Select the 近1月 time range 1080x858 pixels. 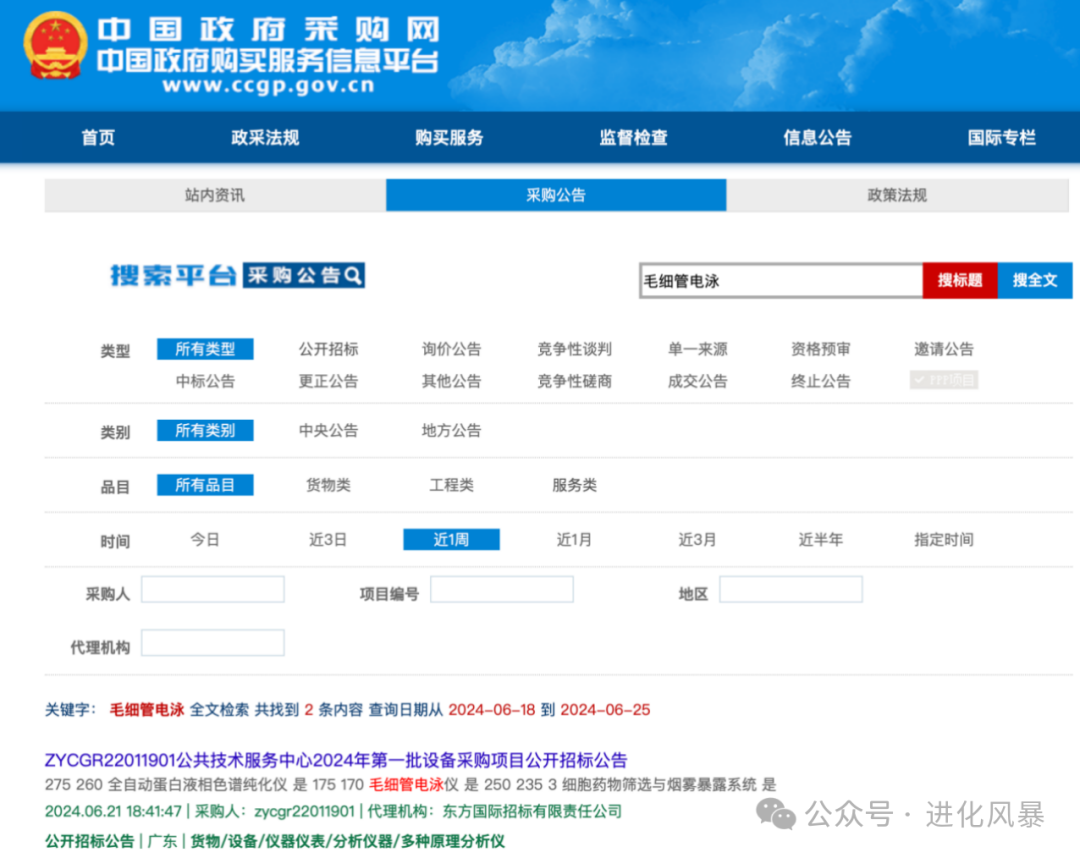tap(573, 539)
